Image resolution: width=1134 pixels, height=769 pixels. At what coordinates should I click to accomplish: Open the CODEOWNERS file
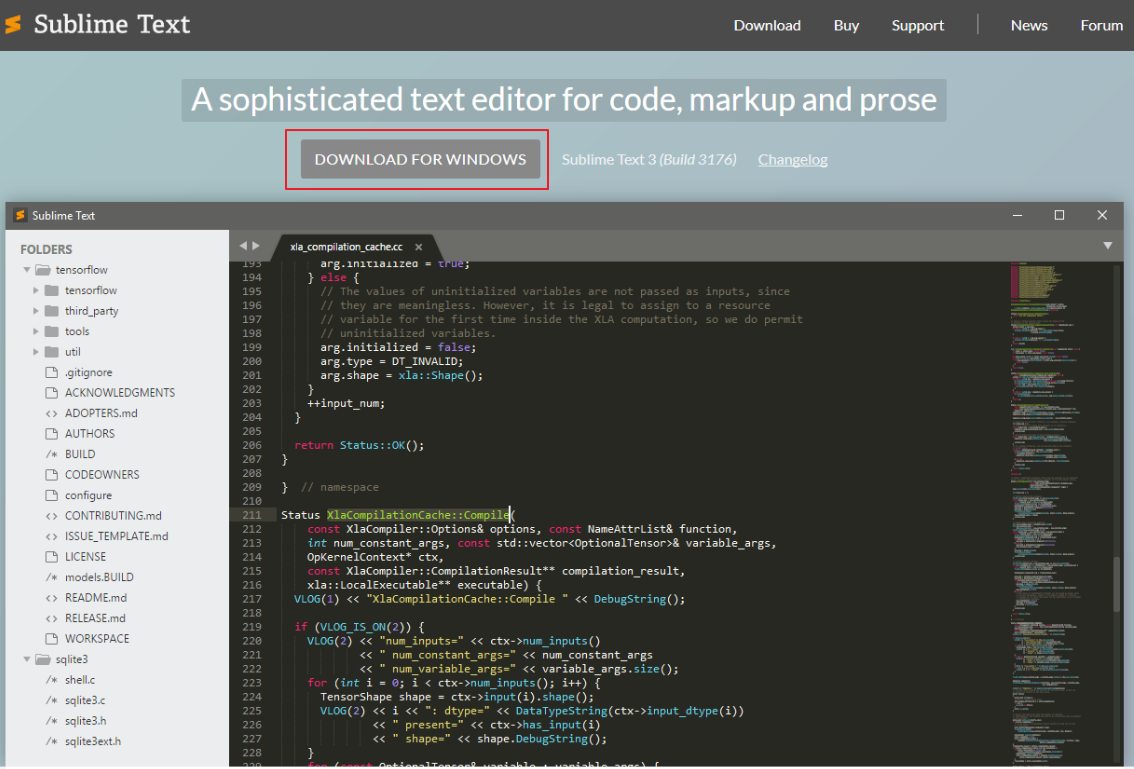tap(102, 475)
